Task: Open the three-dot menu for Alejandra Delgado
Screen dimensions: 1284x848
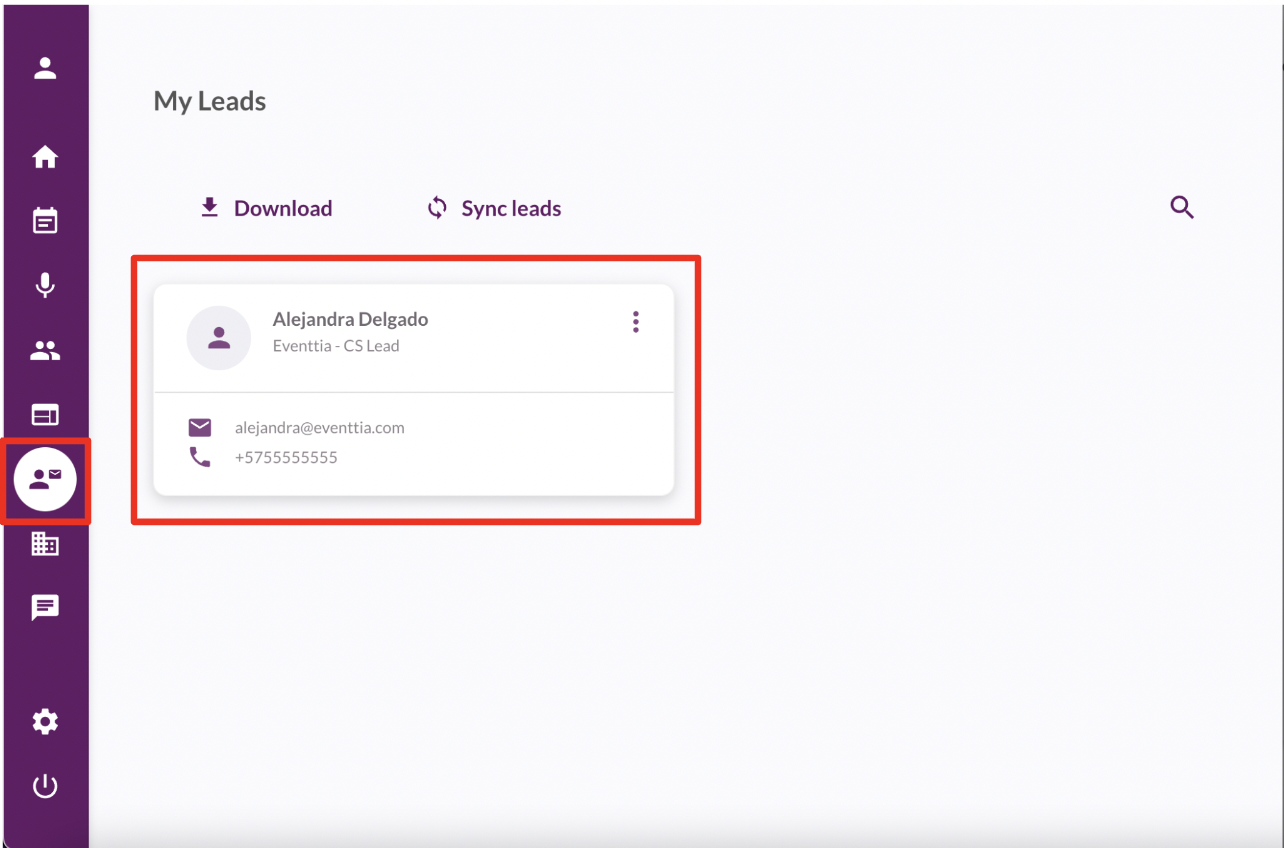Action: click(635, 322)
